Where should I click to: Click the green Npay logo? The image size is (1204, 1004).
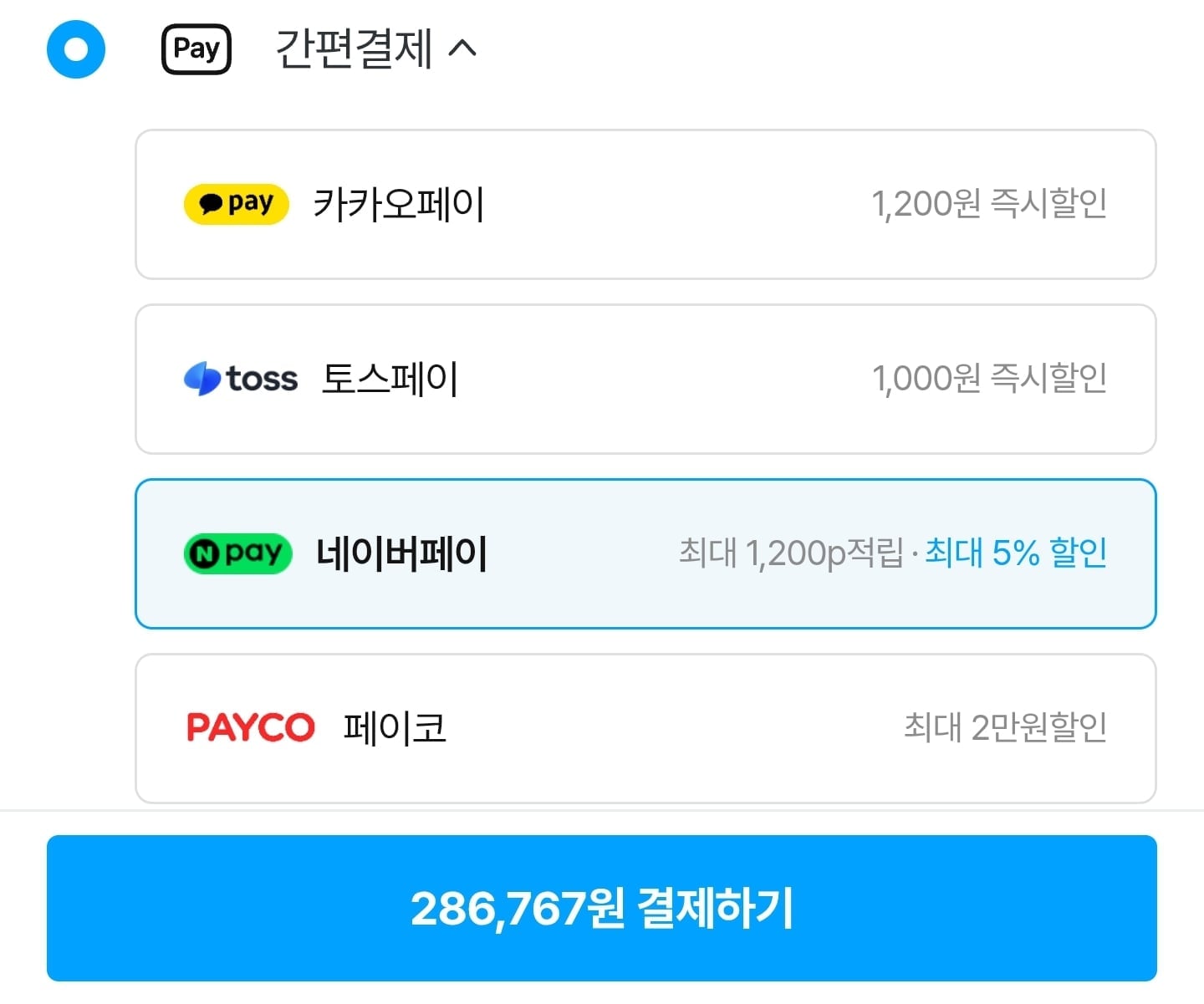pyautogui.click(x=237, y=553)
